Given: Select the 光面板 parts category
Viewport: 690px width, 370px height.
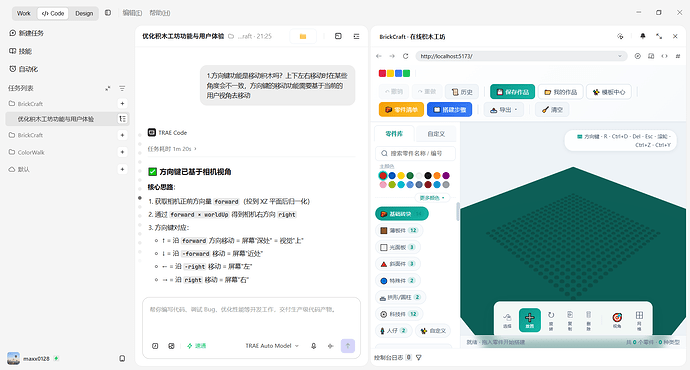Looking at the screenshot, I should coord(397,247).
